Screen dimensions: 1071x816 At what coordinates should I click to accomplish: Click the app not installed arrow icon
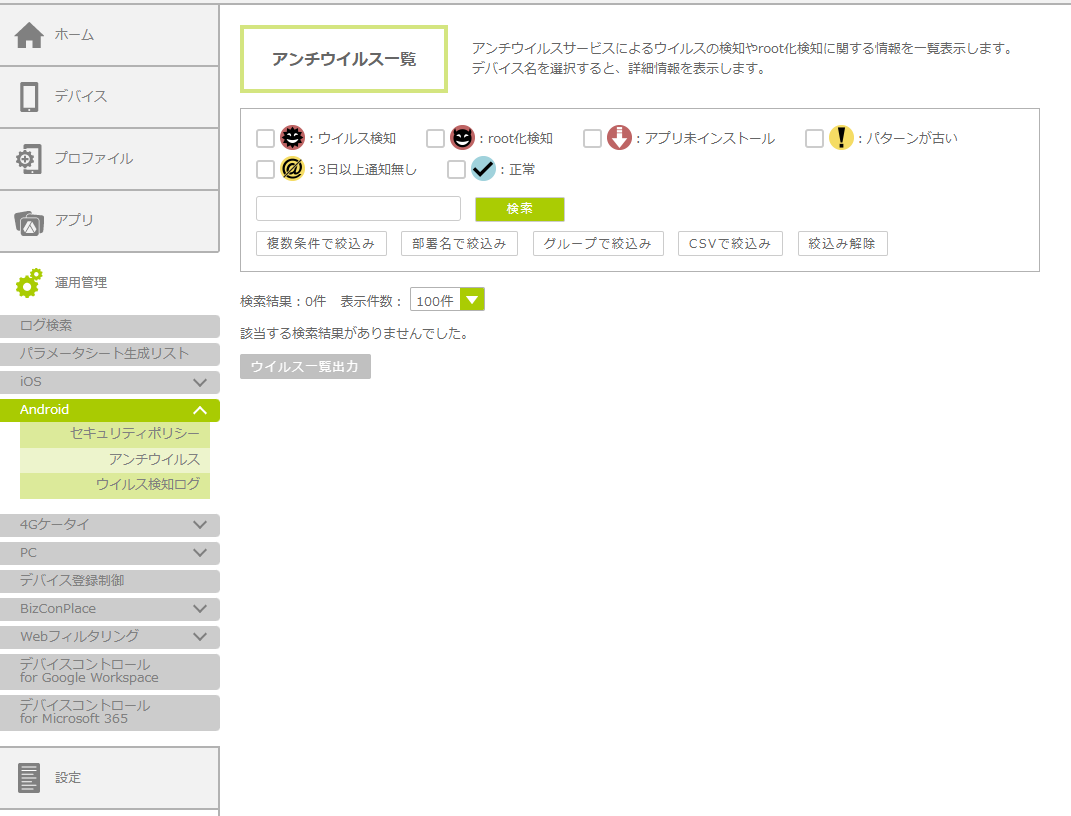[619, 138]
